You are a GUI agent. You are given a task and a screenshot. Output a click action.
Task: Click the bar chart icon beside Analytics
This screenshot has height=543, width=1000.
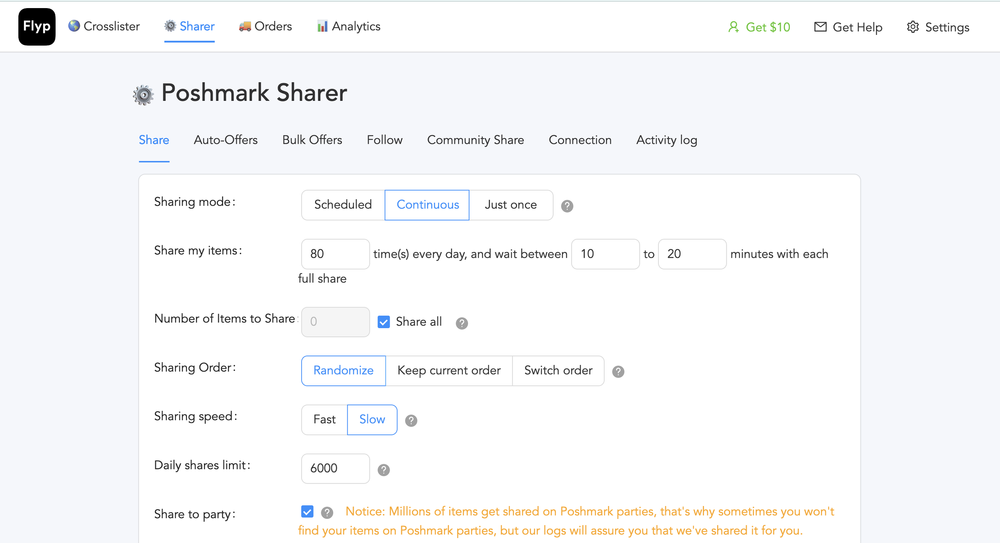click(322, 26)
